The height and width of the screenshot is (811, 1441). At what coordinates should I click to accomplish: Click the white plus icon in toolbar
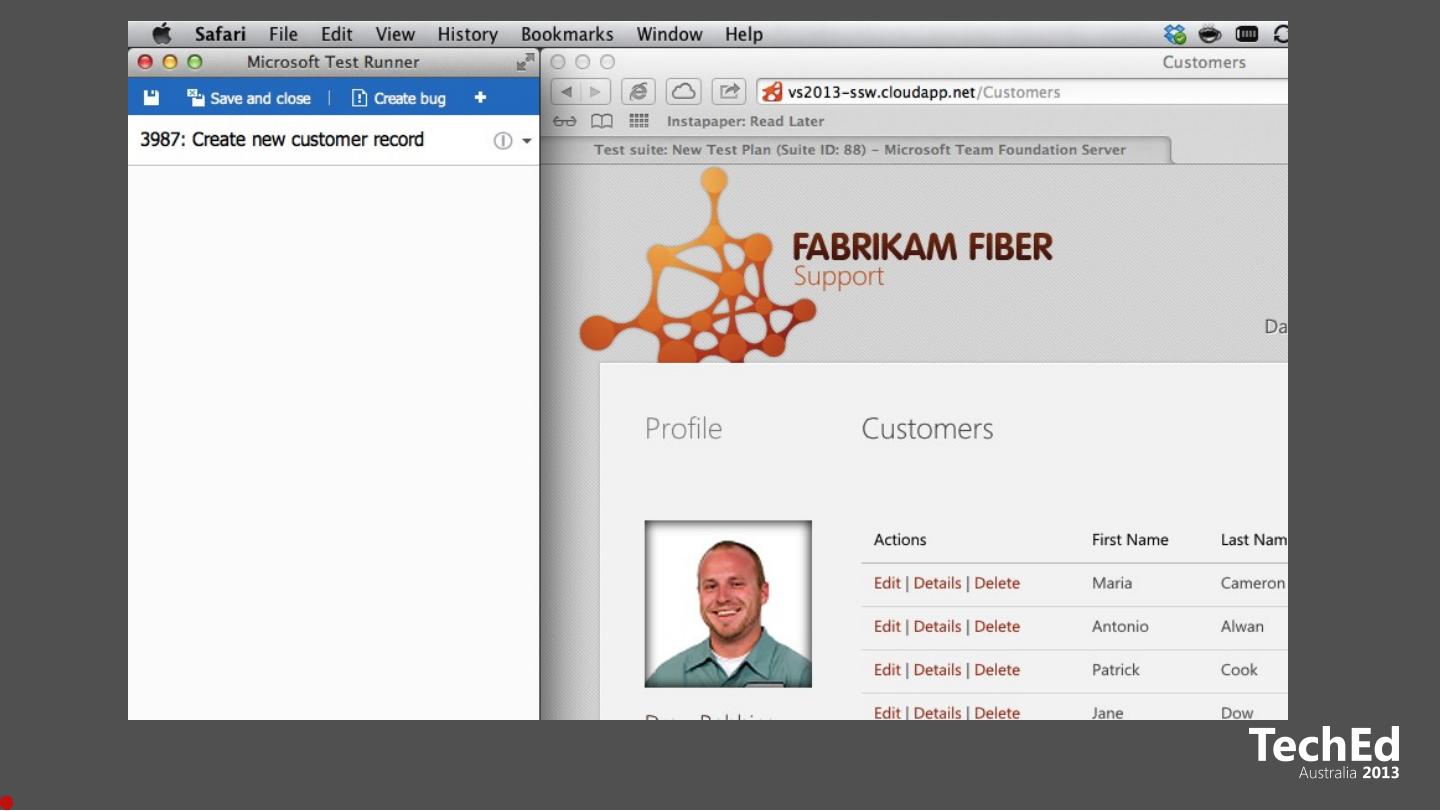pos(480,97)
